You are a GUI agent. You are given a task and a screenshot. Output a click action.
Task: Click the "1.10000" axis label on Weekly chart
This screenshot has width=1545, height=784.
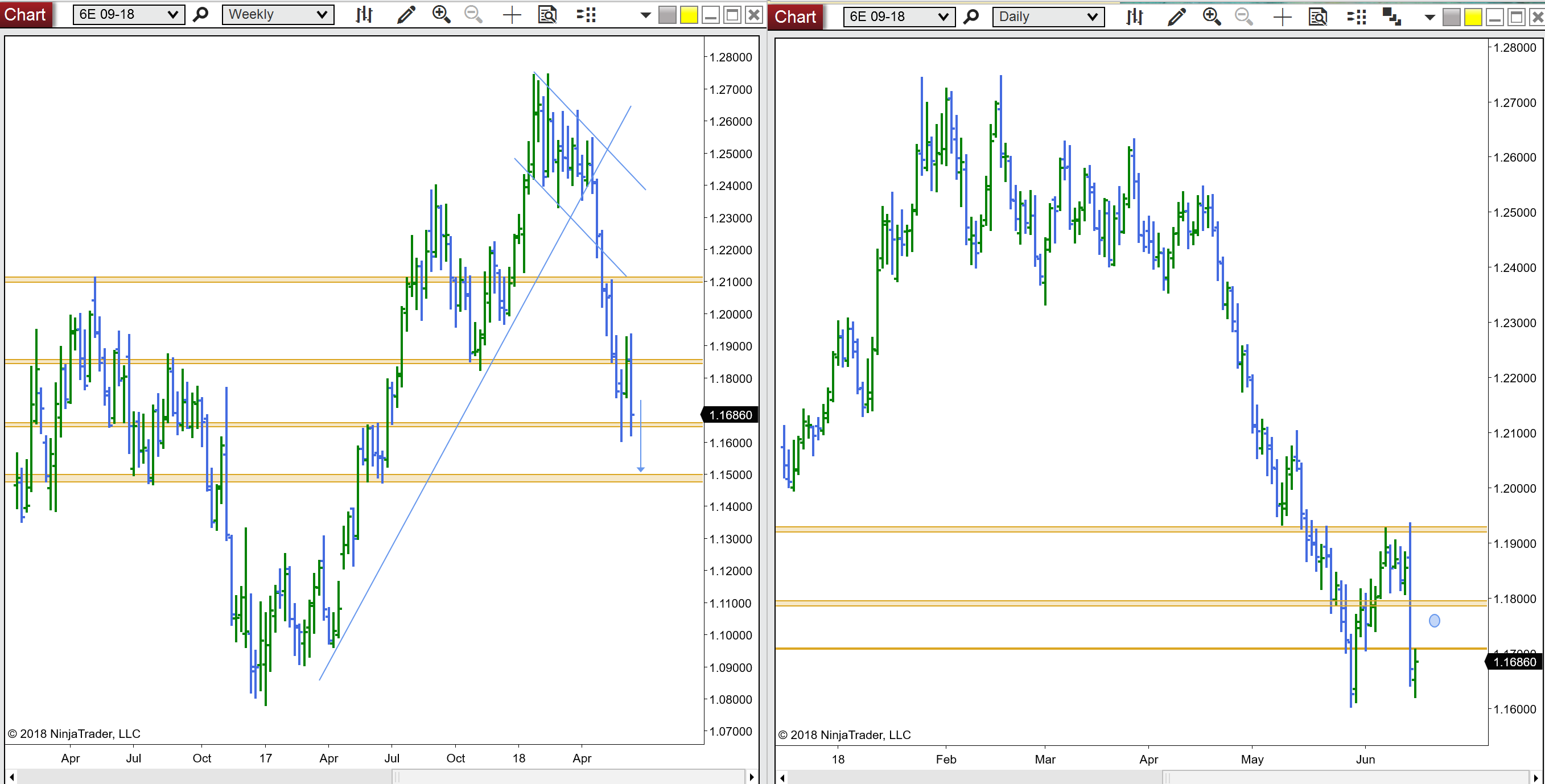pos(731,636)
